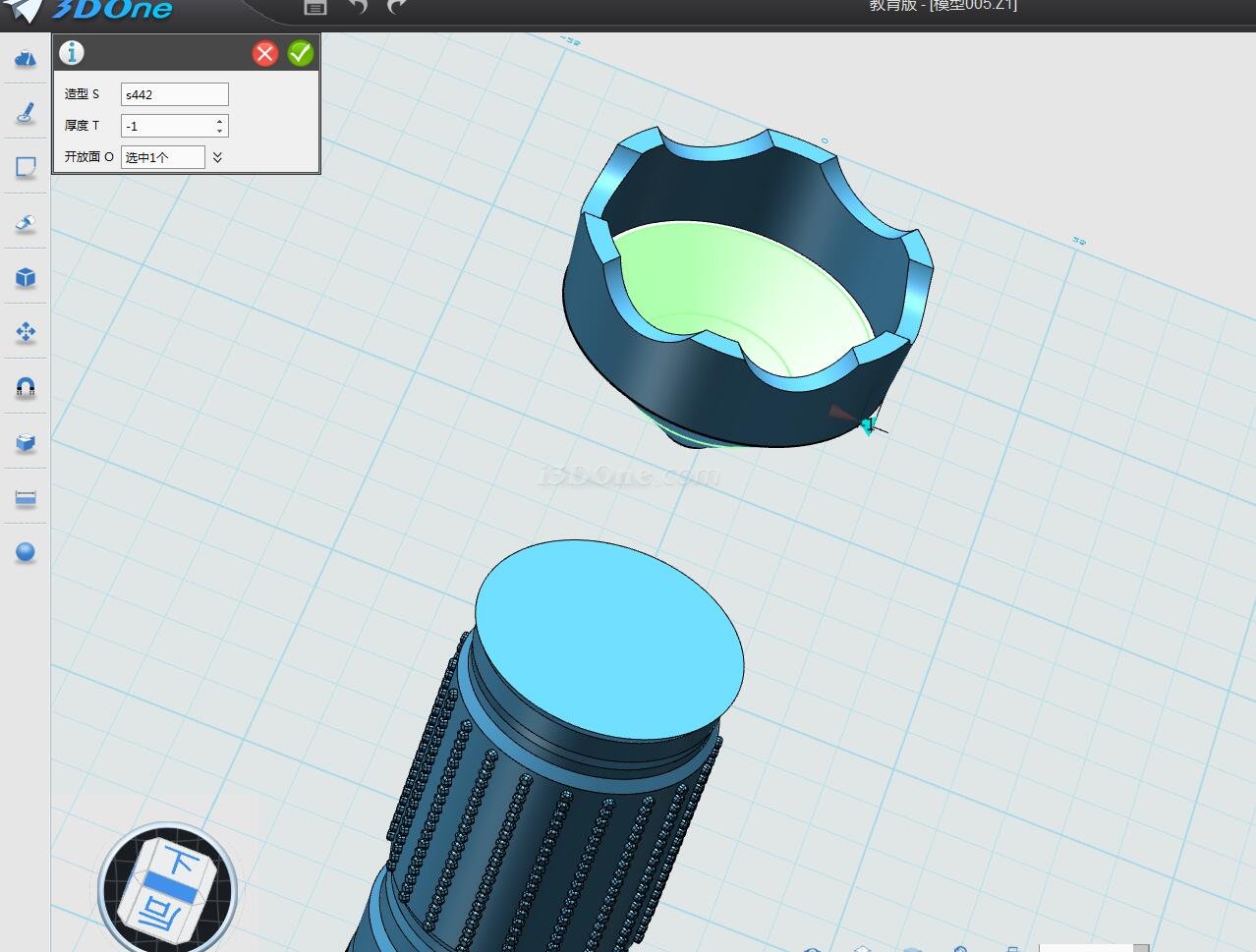Click the 造型 S input field
This screenshot has width=1256, height=952.
click(174, 94)
